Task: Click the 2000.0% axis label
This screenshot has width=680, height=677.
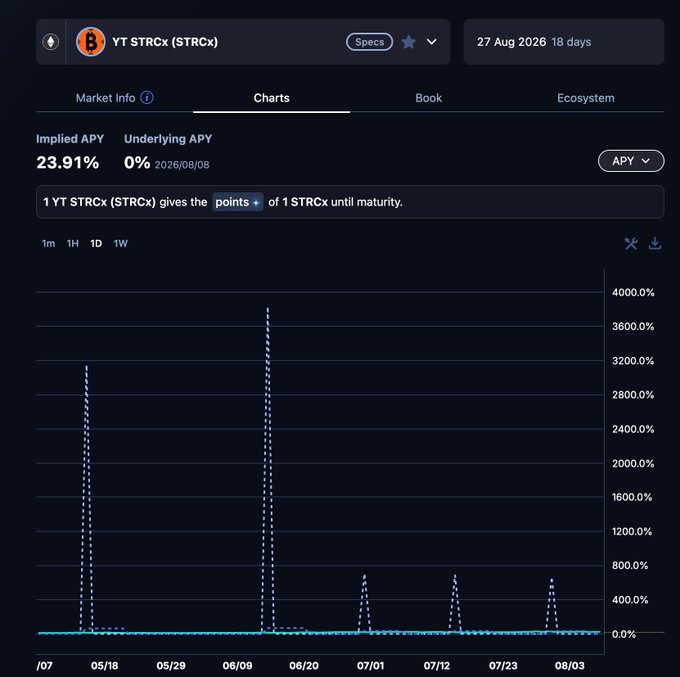Action: 633,463
